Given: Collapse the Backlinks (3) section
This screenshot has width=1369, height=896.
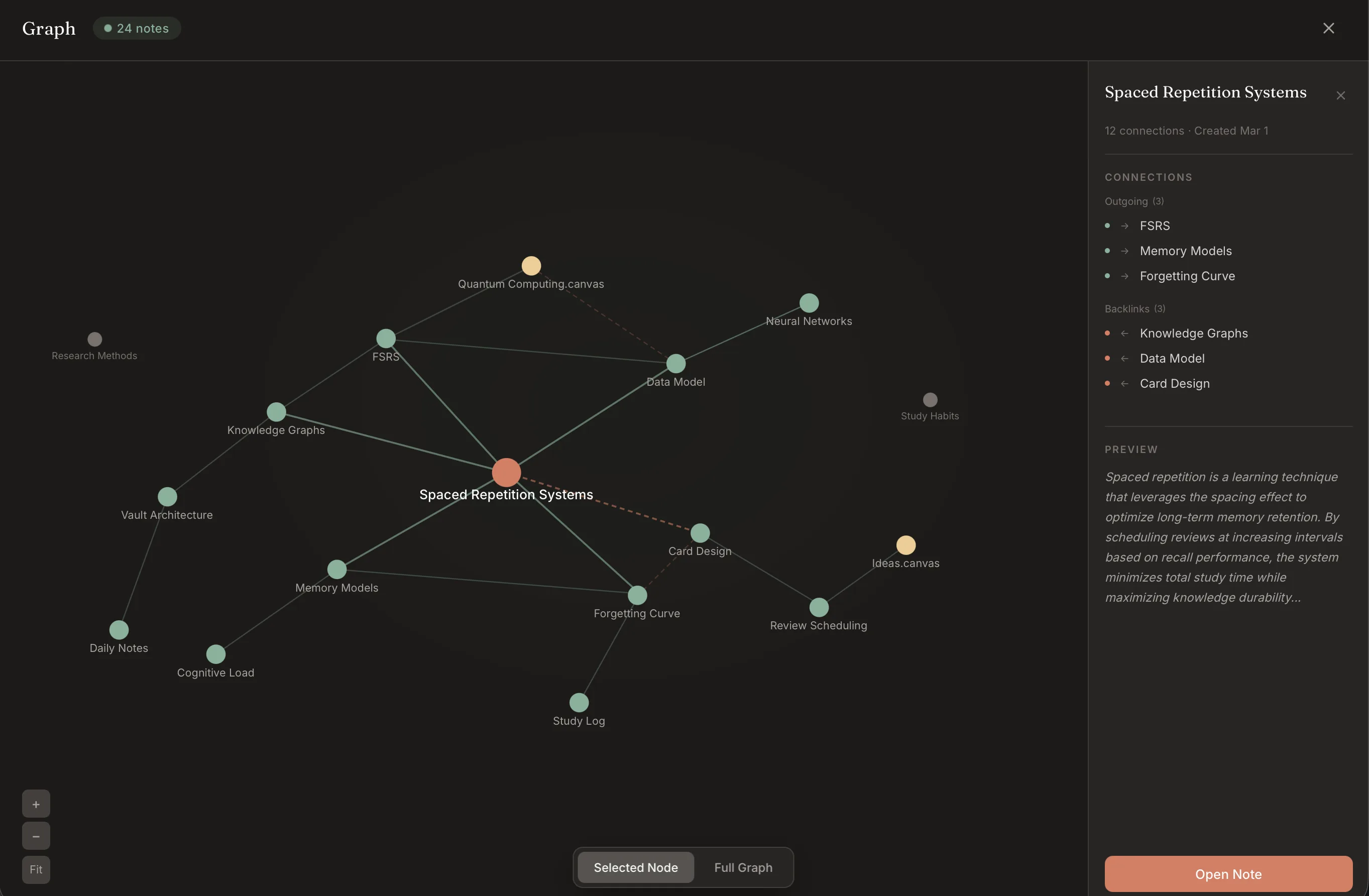Looking at the screenshot, I should point(1134,308).
